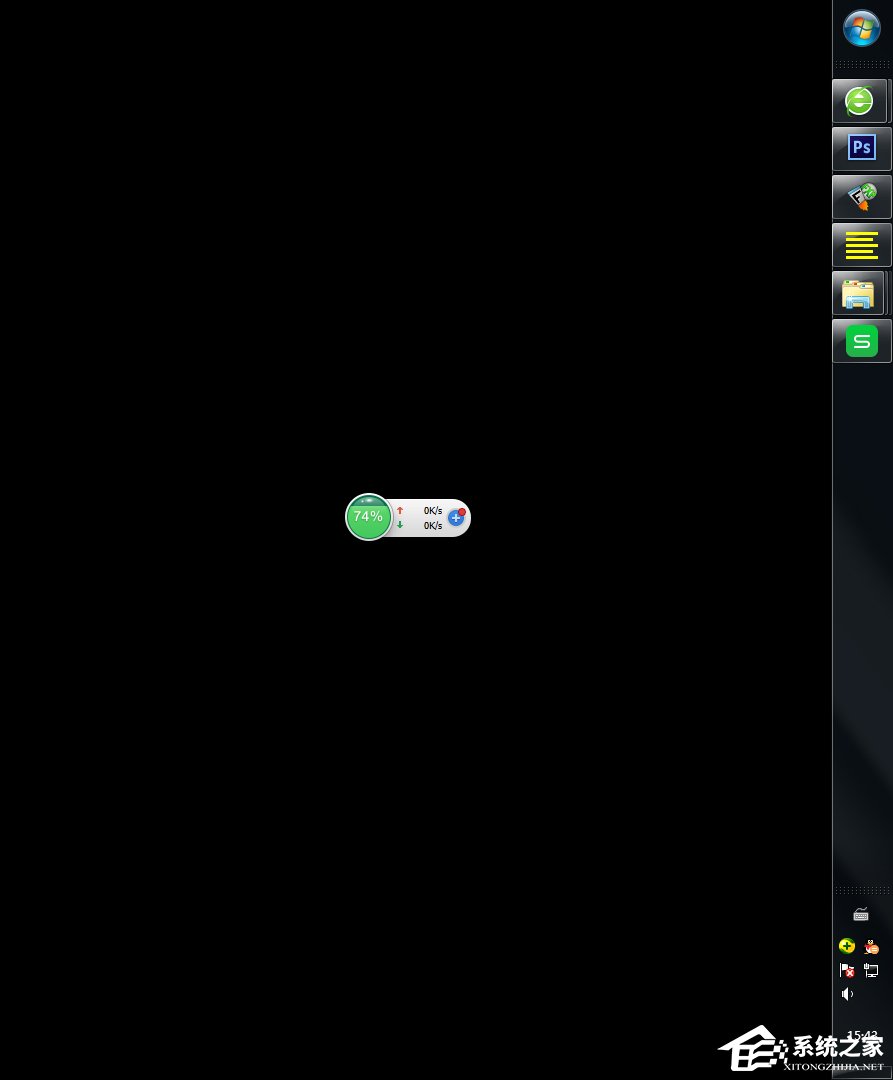Open QQ from the system tray
893x1080 pixels.
pyautogui.click(x=871, y=946)
